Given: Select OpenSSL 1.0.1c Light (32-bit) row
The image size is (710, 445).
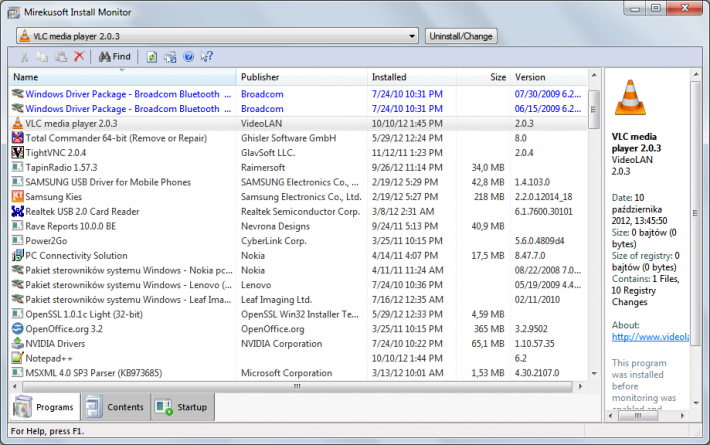Looking at the screenshot, I should (298, 314).
